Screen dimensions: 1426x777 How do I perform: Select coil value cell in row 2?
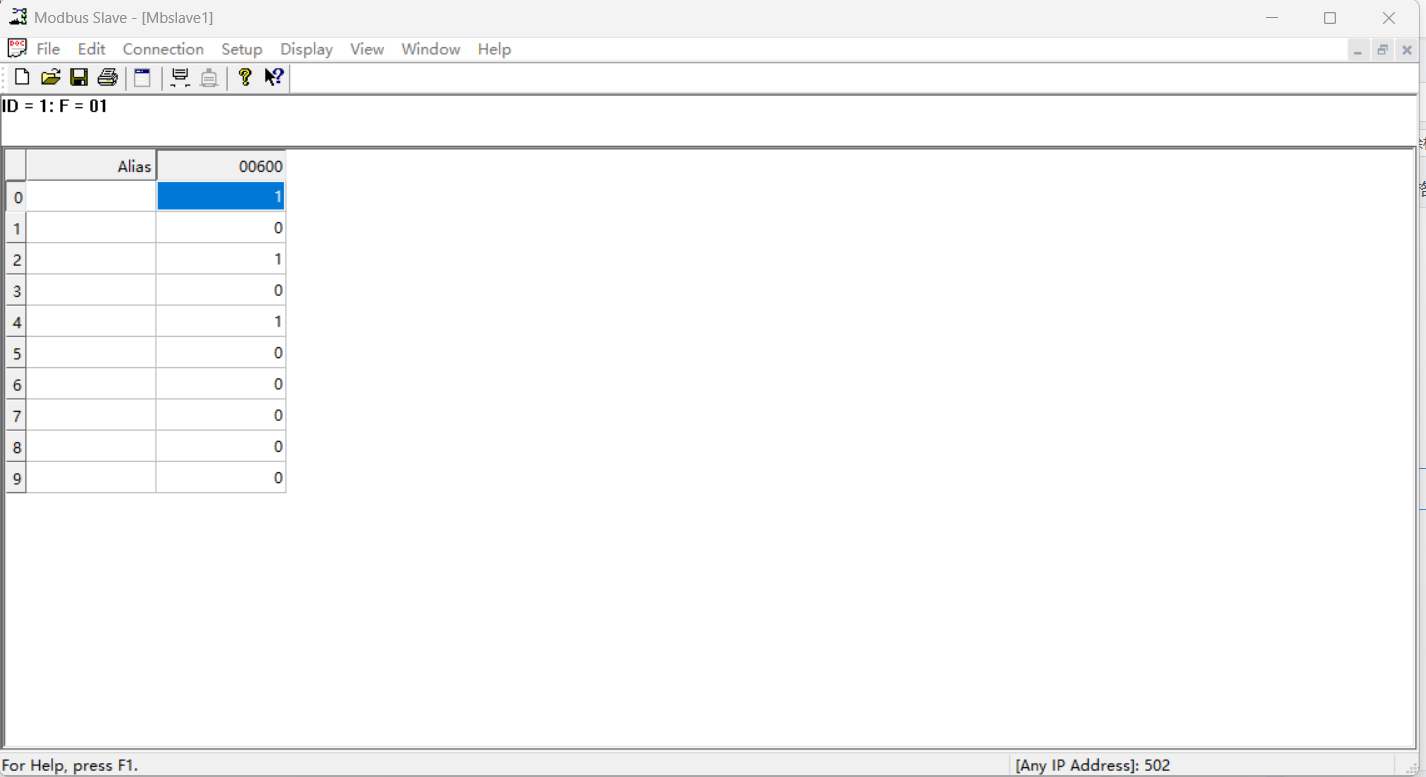(x=221, y=259)
